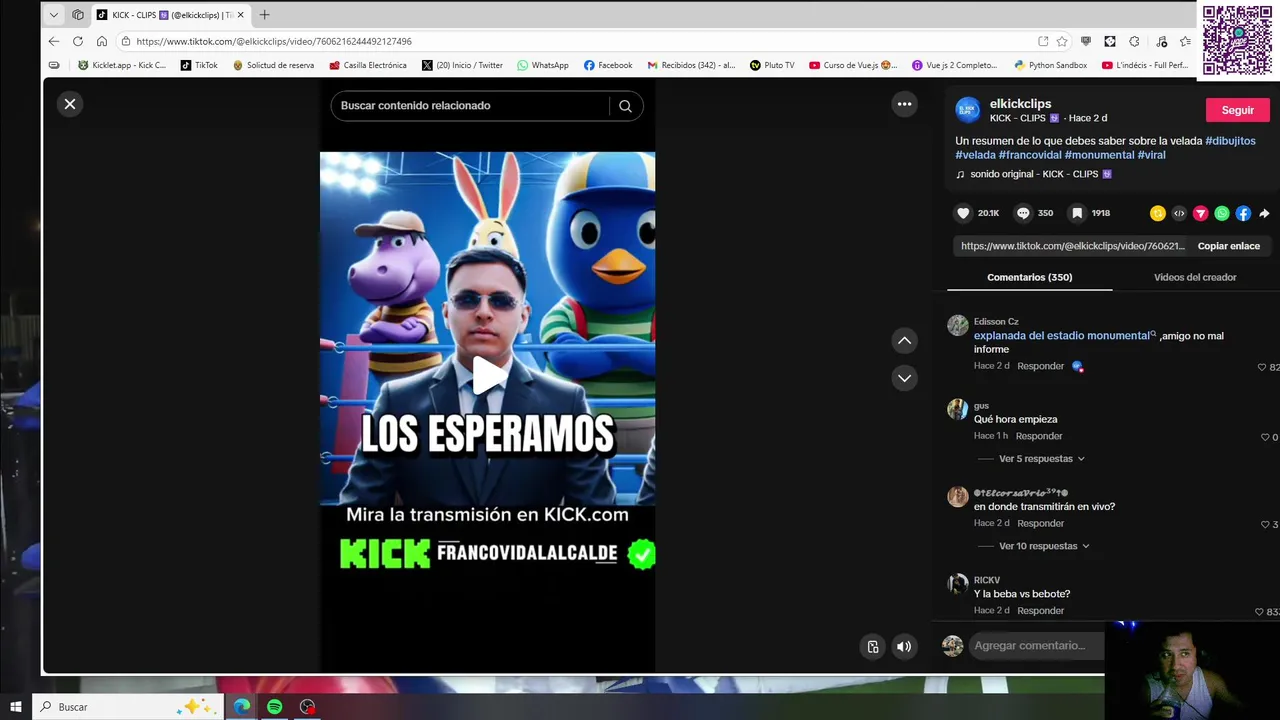Image resolution: width=1280 pixels, height=720 pixels.
Task: Open Spotify from taskbar
Action: click(275, 707)
